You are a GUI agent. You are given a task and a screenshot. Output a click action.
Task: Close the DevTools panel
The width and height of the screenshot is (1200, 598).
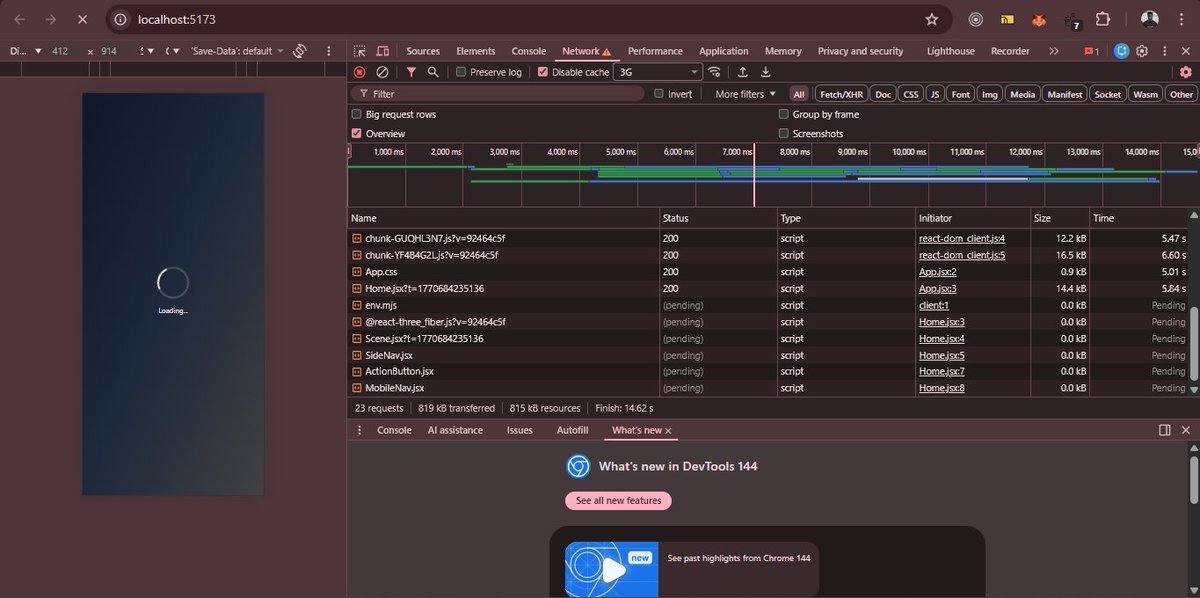(1185, 51)
